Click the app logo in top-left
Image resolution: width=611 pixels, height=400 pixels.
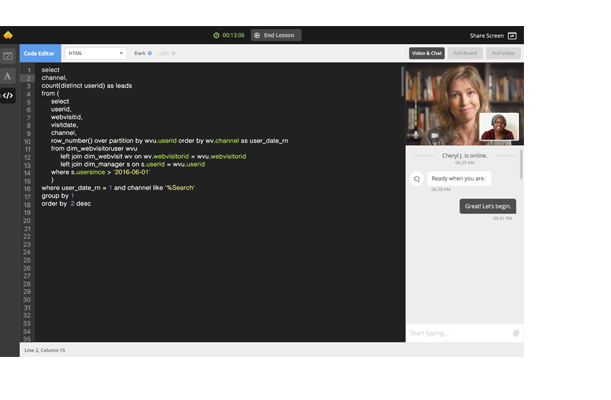(8, 35)
